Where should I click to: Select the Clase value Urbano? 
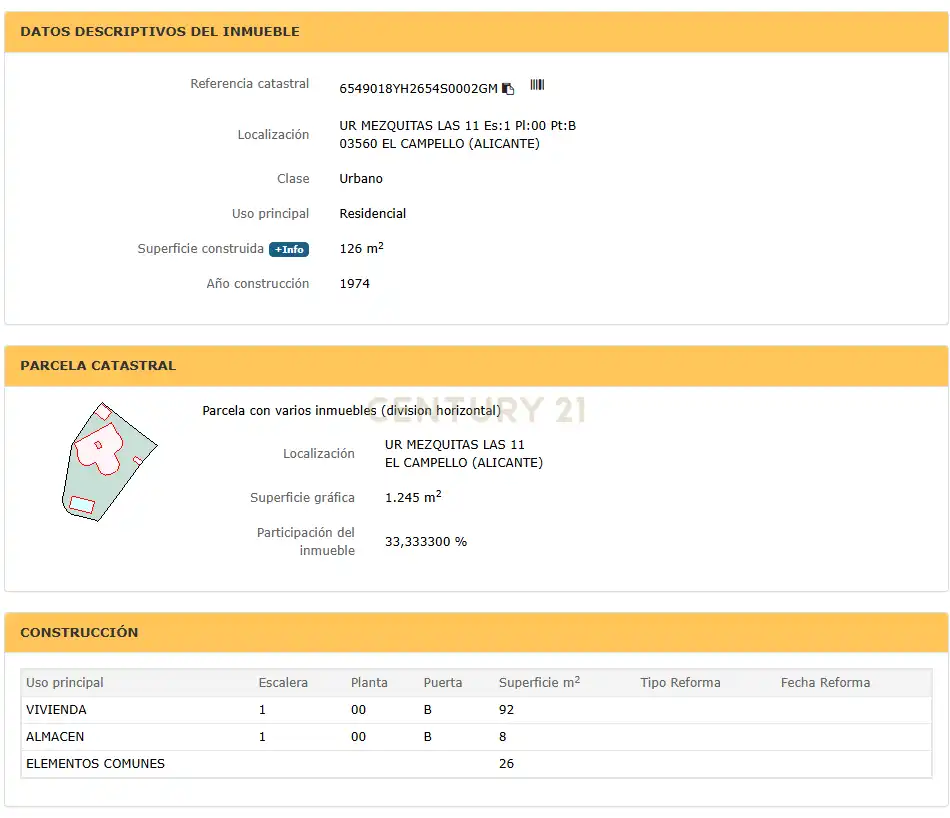(x=361, y=179)
